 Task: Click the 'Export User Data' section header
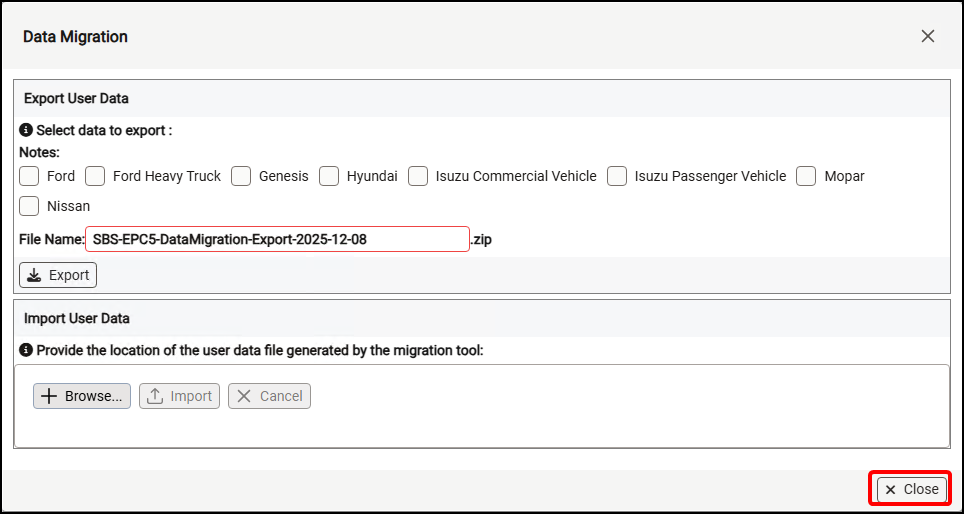click(76, 99)
